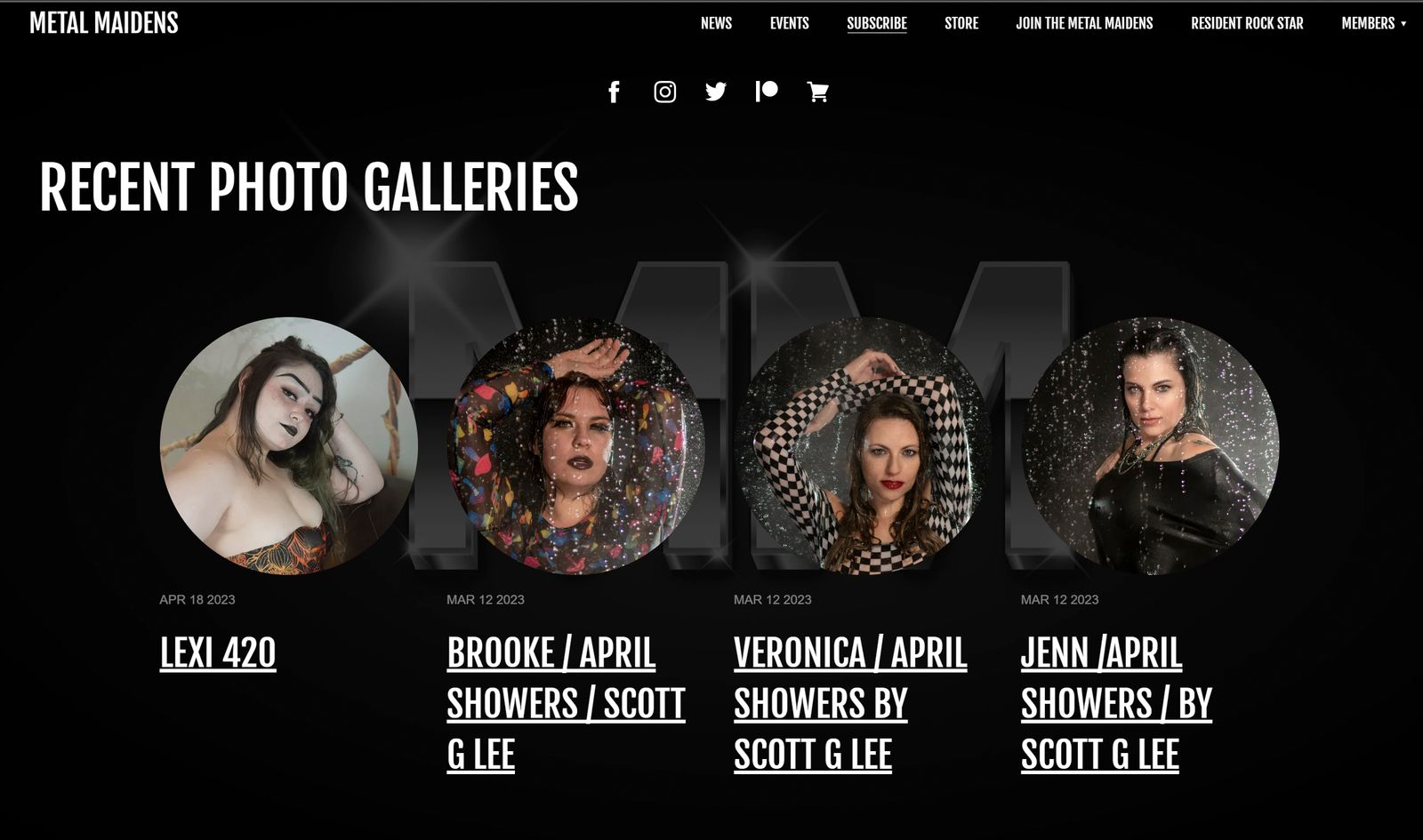Open the Twitter bird icon

point(716,92)
